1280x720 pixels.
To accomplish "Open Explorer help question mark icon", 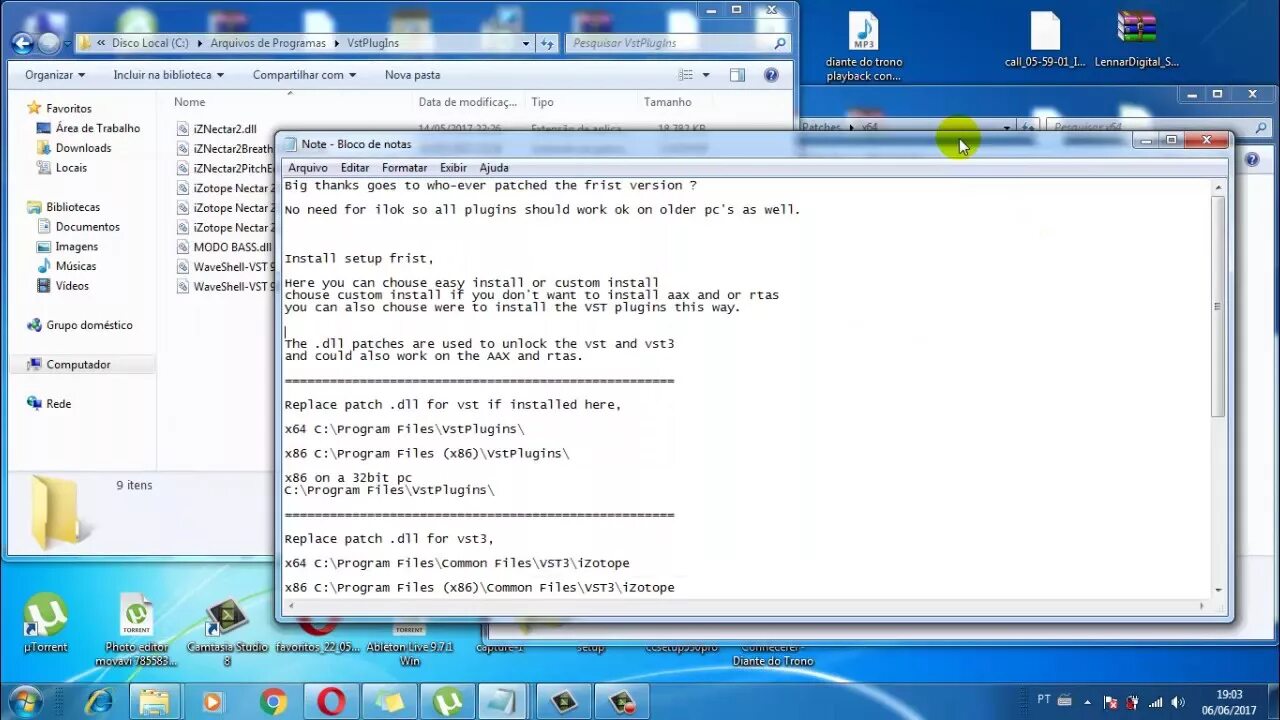I will [771, 75].
